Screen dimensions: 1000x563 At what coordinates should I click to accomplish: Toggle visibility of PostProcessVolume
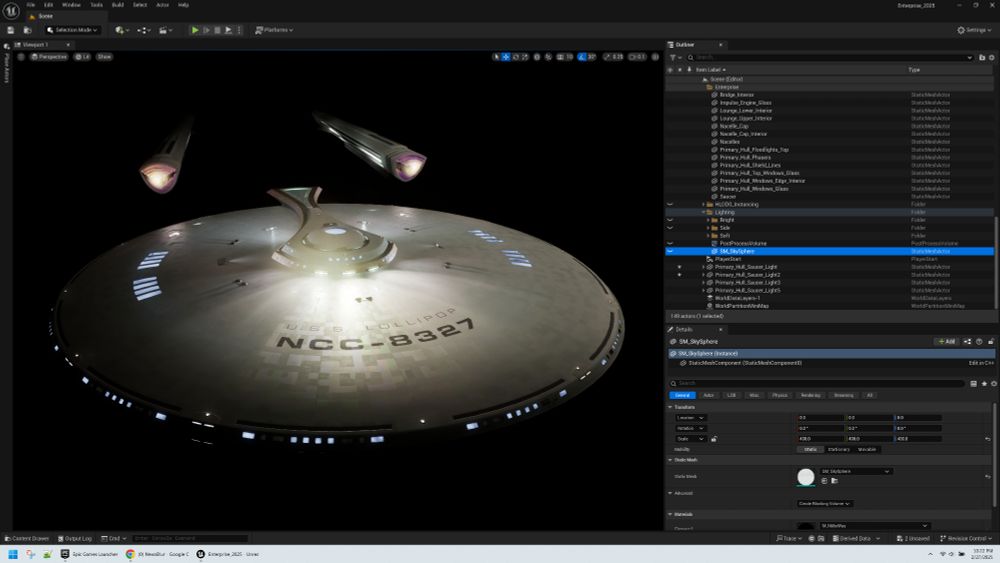(670, 244)
